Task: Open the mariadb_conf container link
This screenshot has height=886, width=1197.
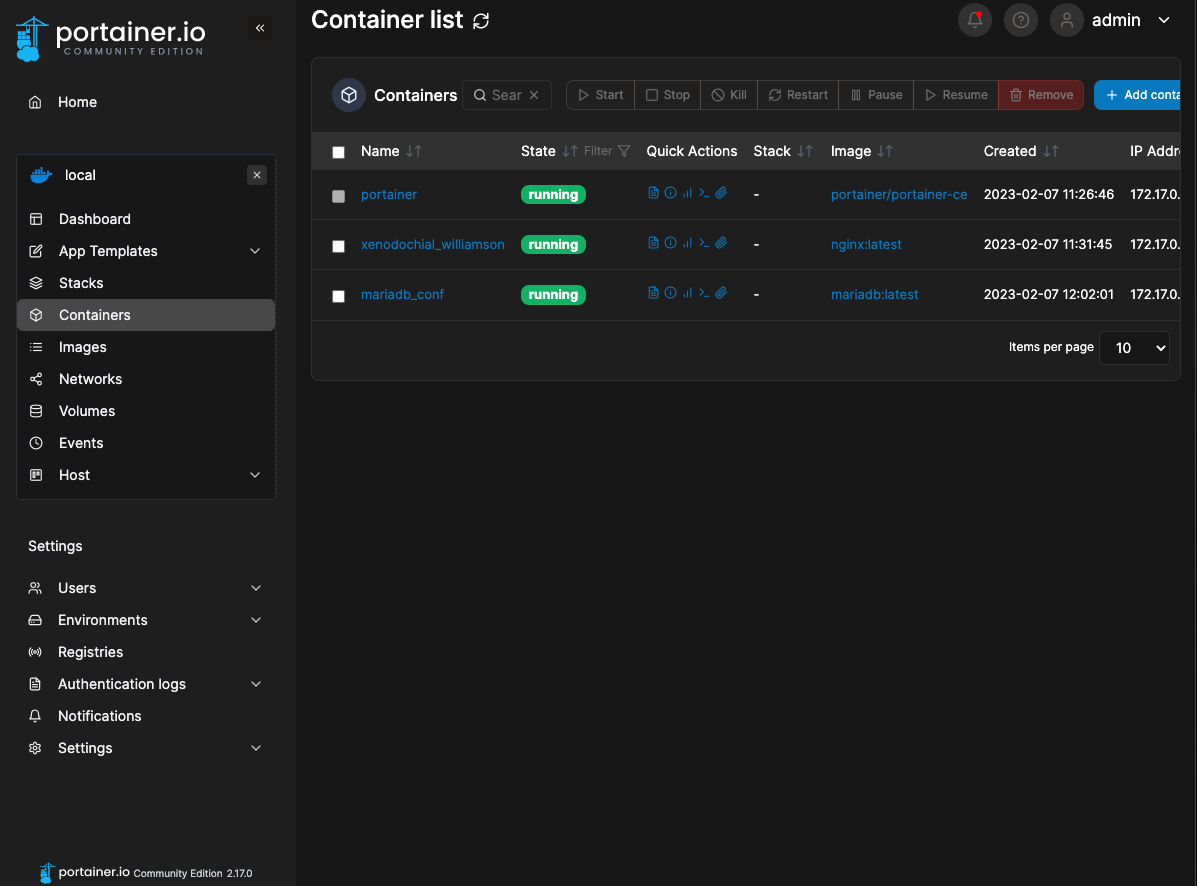Action: pyautogui.click(x=402, y=295)
